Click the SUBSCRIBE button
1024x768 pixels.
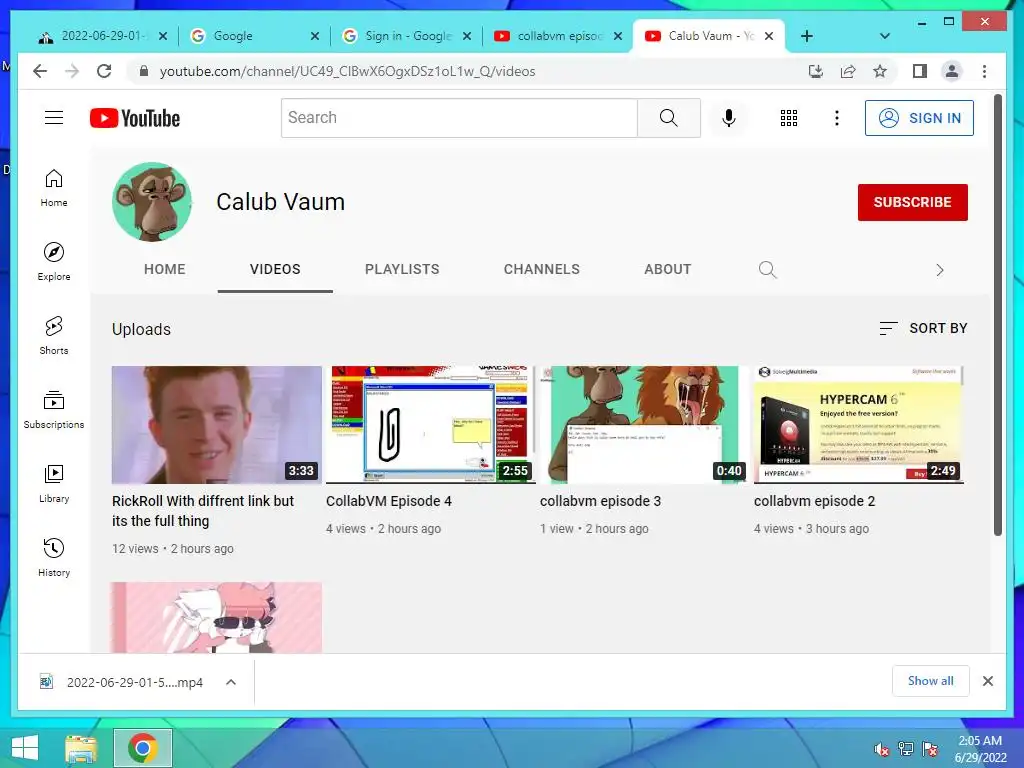pyautogui.click(x=912, y=202)
